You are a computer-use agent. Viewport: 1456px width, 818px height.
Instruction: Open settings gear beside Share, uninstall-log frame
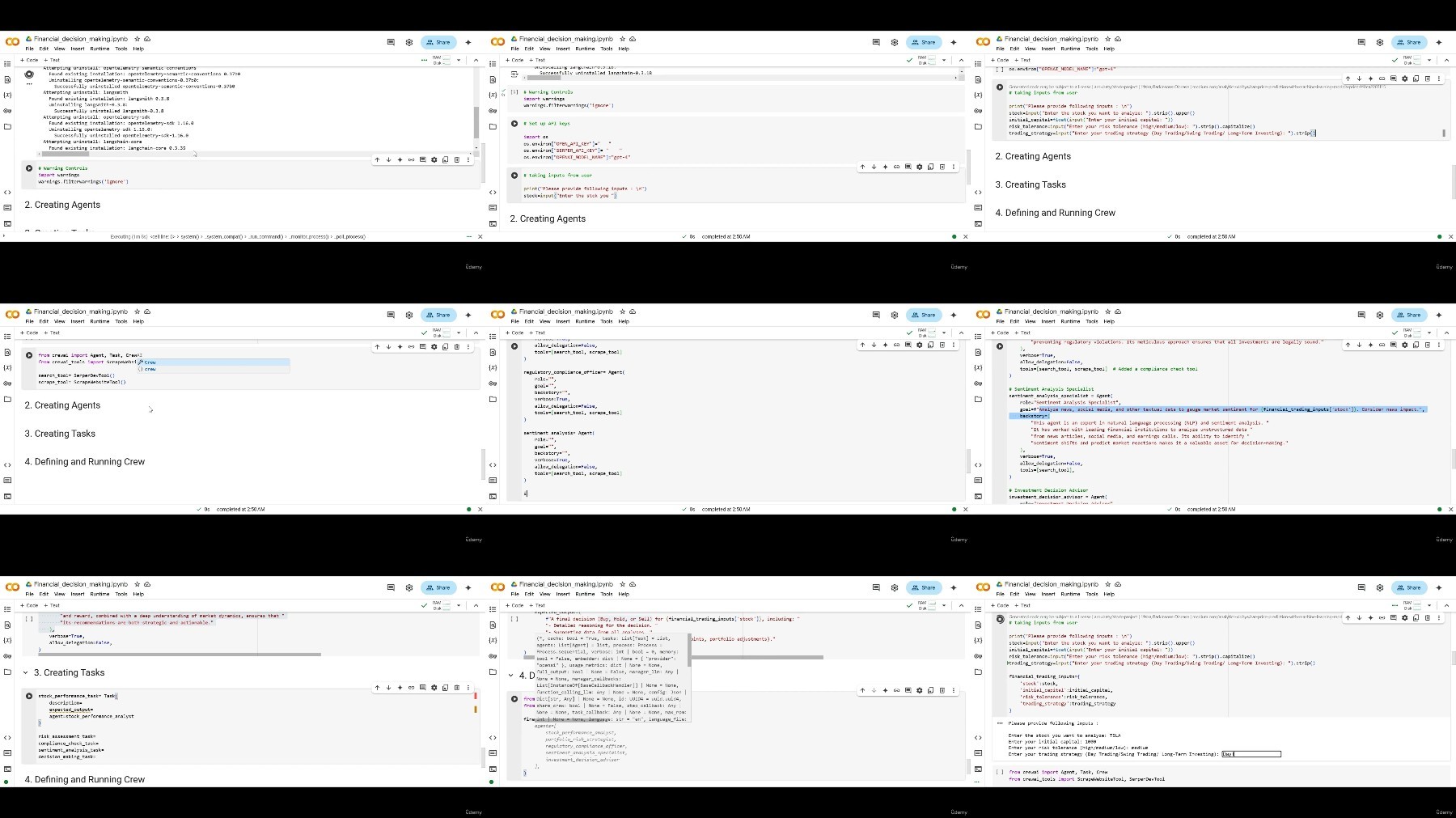pyautogui.click(x=409, y=42)
